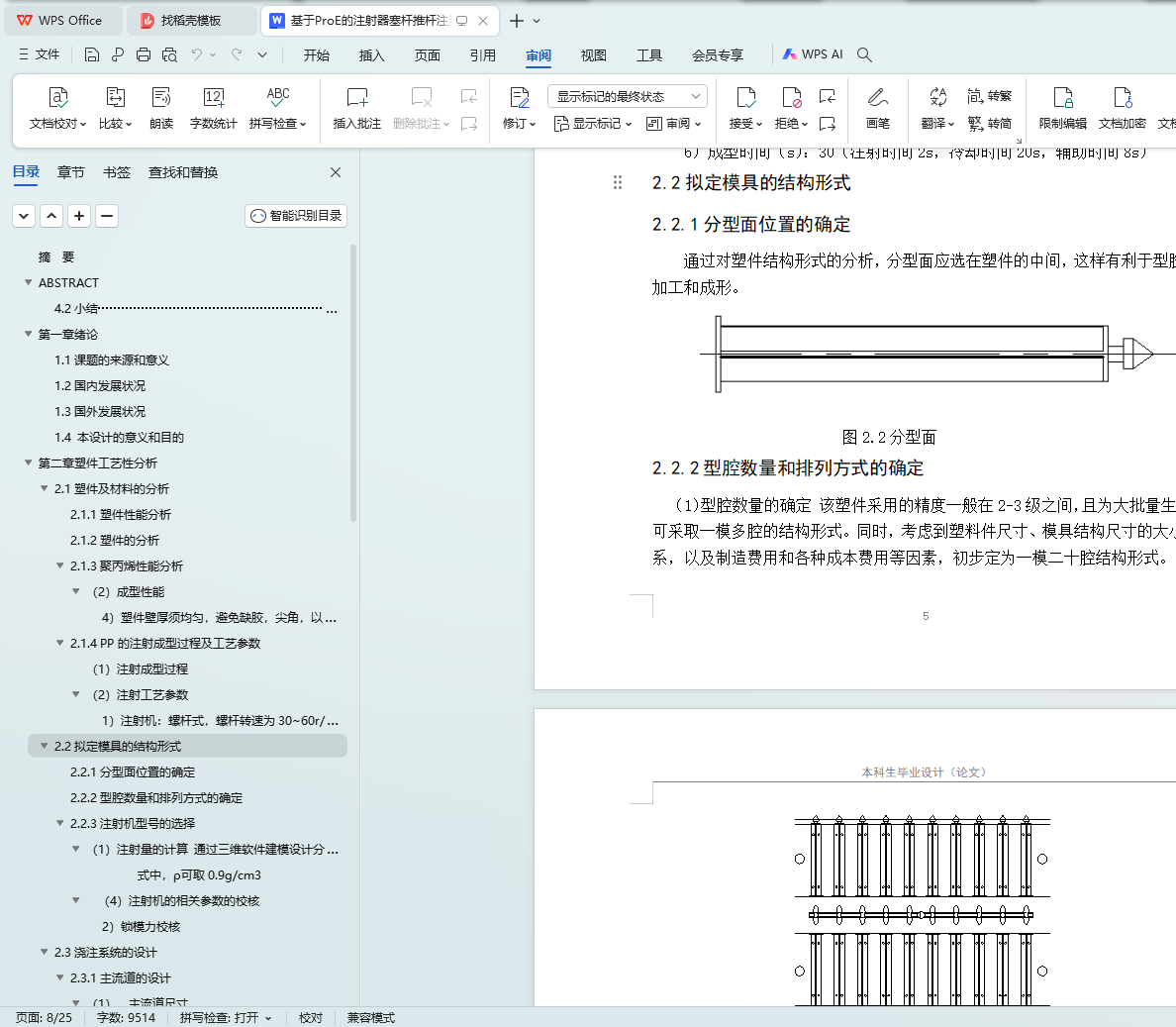
Task: Switch to 书签 navigation tab
Action: (x=117, y=172)
